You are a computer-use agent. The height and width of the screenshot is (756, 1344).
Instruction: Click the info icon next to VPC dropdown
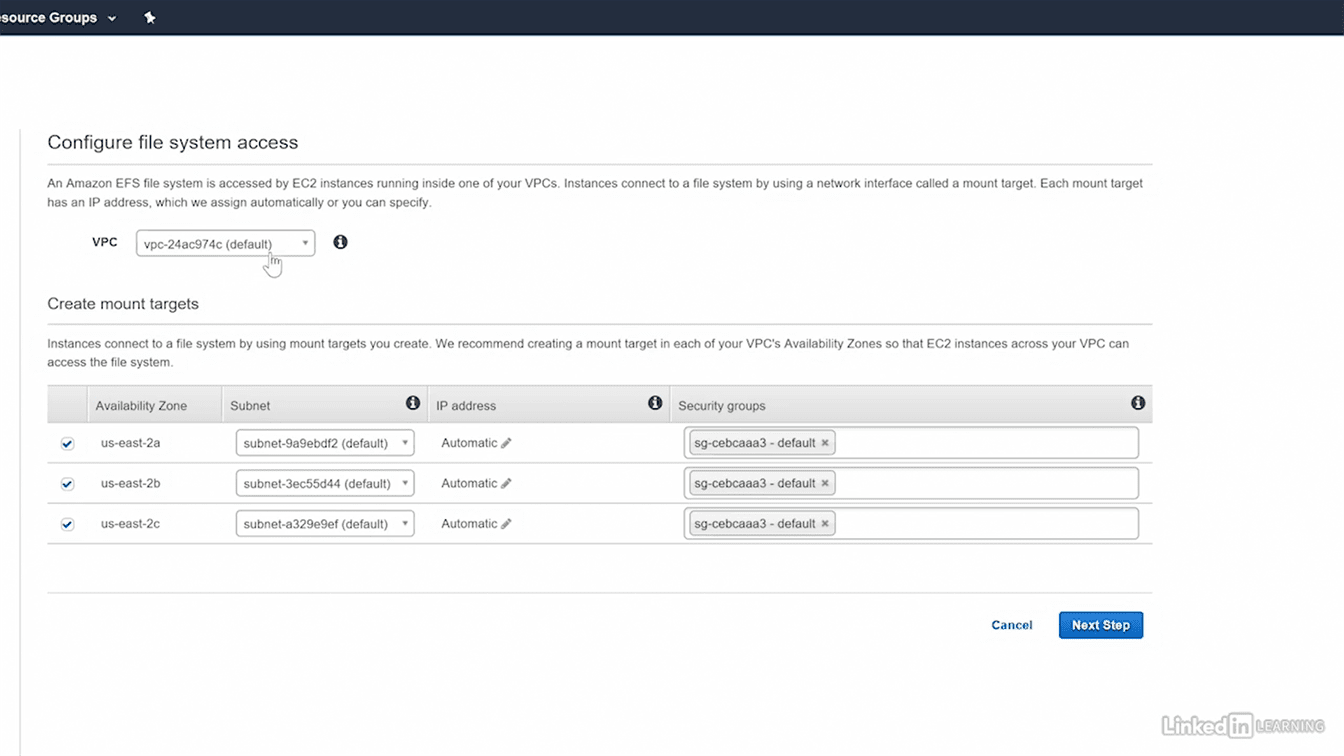[340, 242]
